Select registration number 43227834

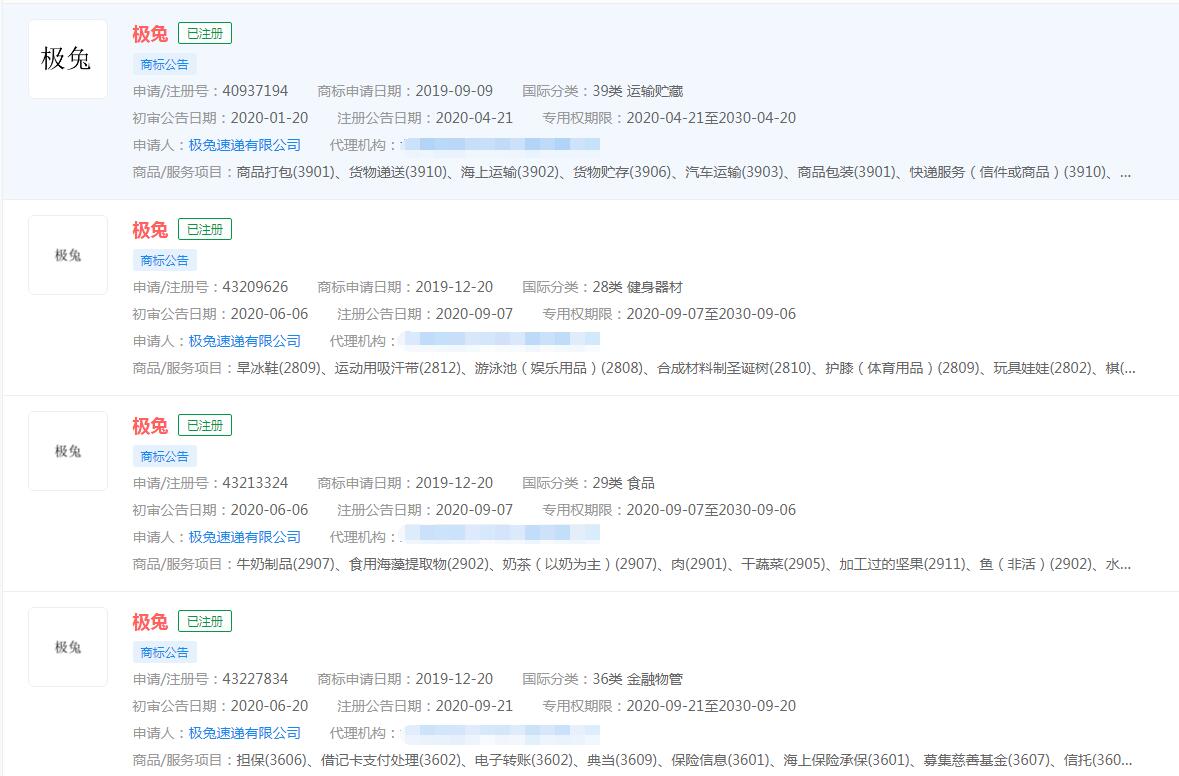click(x=255, y=679)
